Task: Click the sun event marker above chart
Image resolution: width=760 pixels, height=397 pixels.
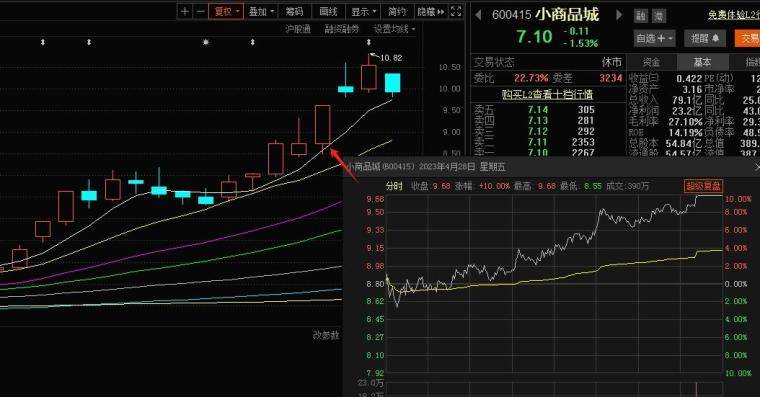Action: point(206,43)
